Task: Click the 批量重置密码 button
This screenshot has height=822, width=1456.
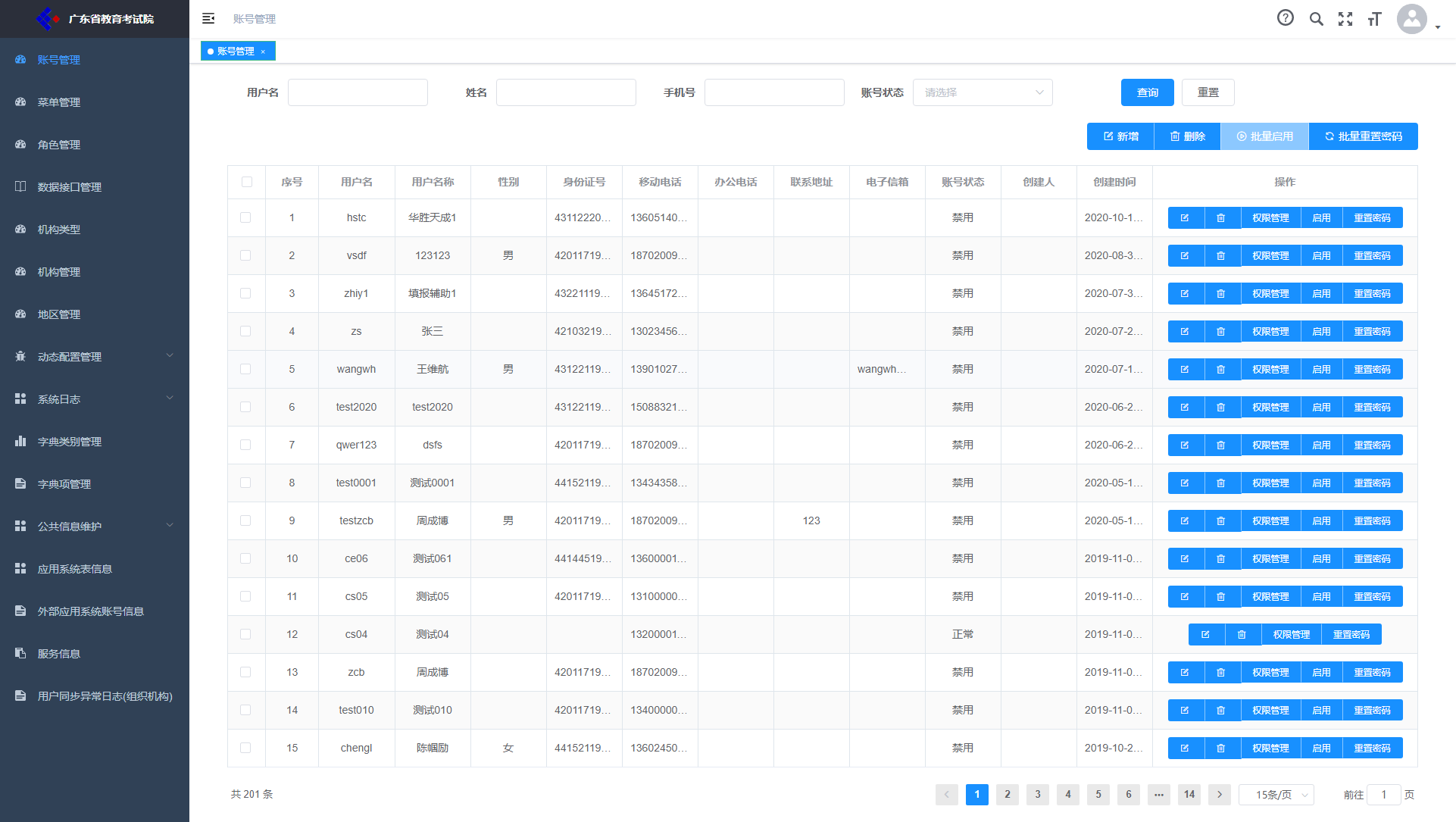Action: tap(1364, 136)
